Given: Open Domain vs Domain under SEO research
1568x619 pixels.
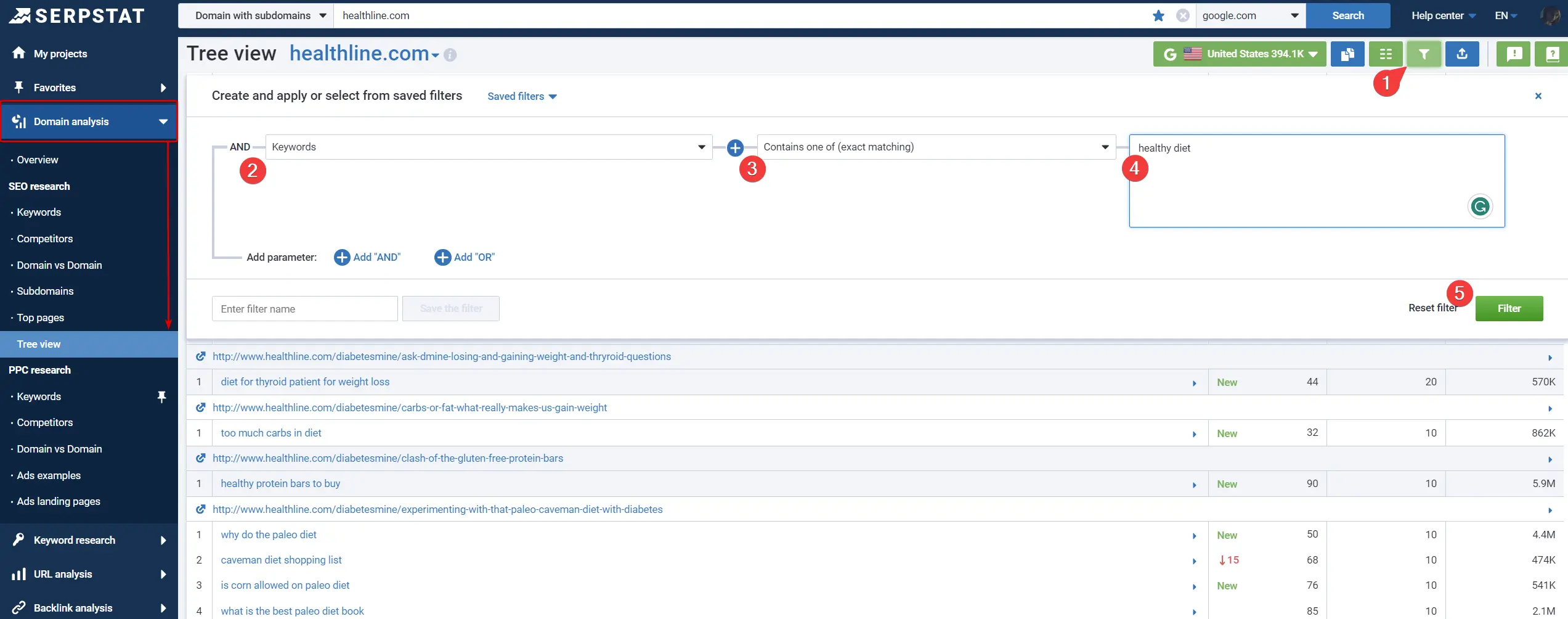Looking at the screenshot, I should tap(59, 265).
